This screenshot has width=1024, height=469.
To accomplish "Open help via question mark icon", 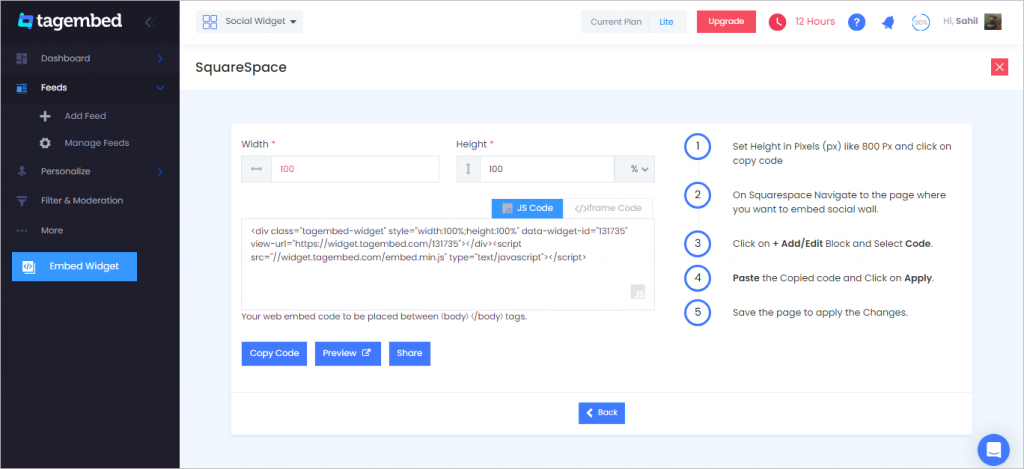I will pyautogui.click(x=857, y=22).
